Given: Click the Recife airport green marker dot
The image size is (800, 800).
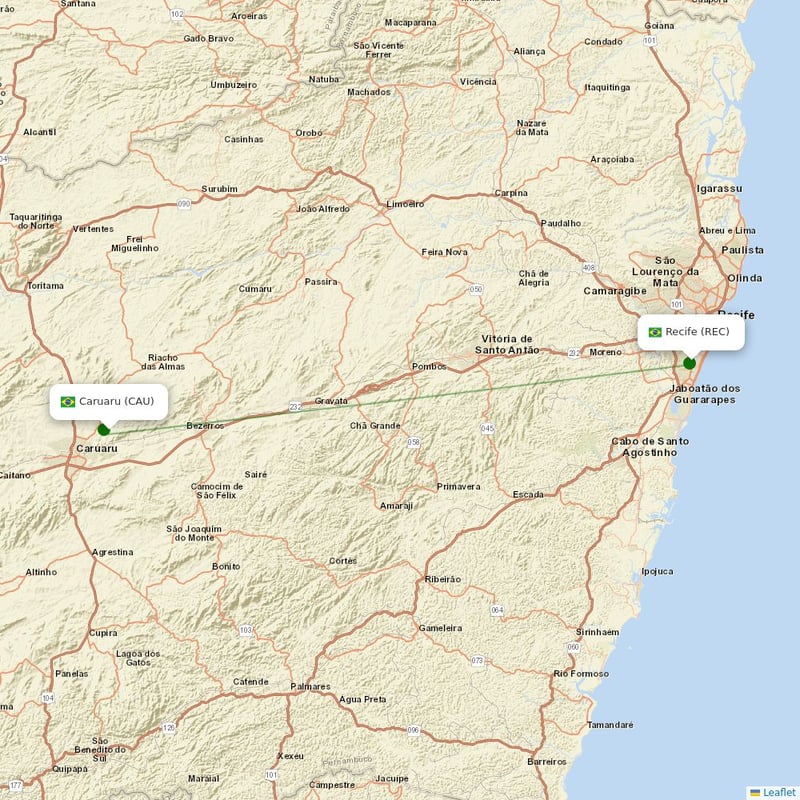Looking at the screenshot, I should coord(689,363).
